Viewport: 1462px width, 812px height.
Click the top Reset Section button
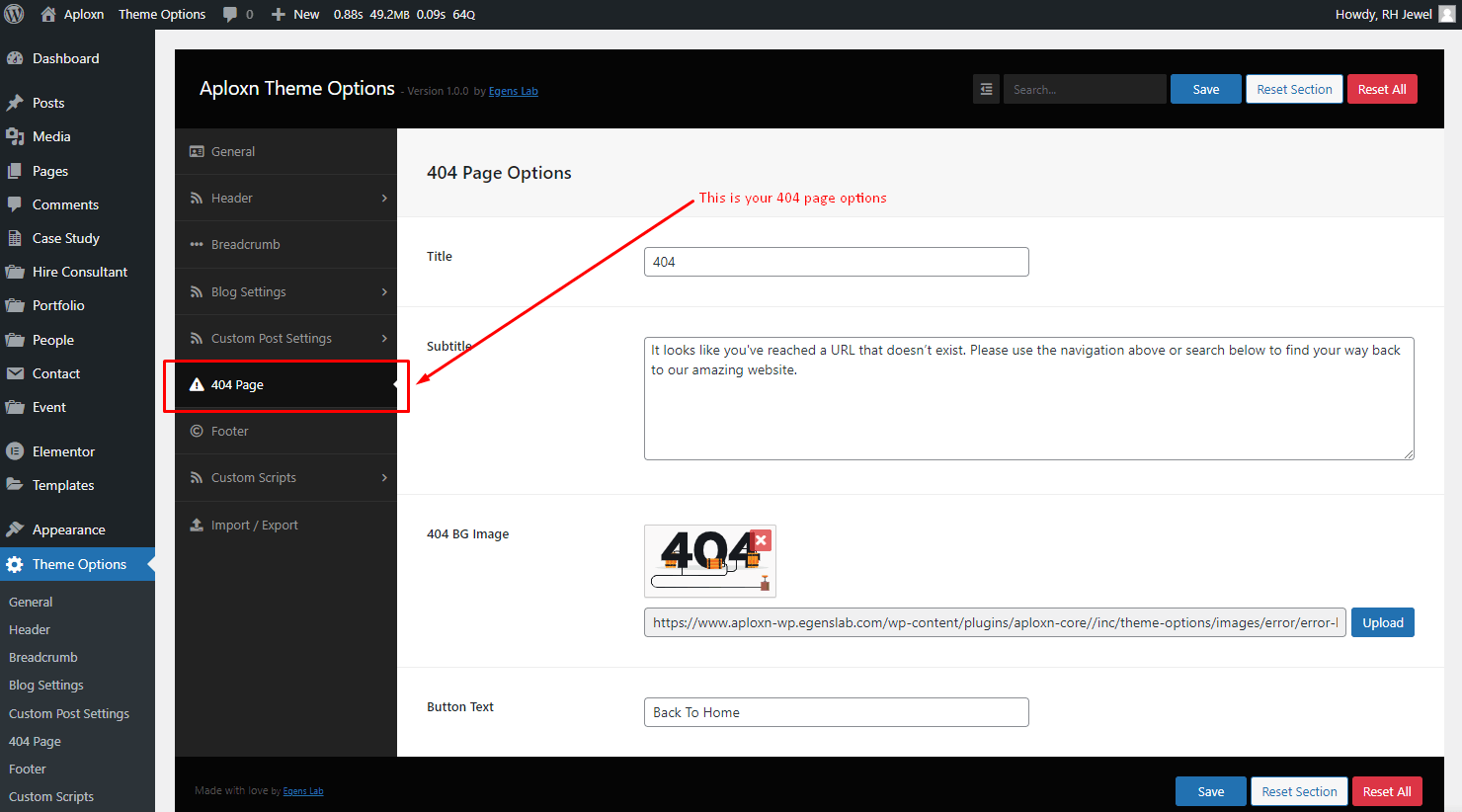pos(1294,89)
